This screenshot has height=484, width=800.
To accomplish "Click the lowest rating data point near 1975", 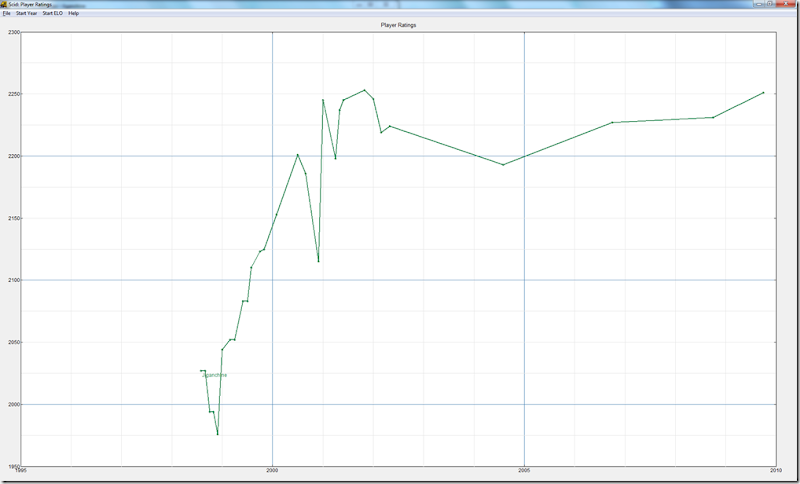I will [x=218, y=434].
